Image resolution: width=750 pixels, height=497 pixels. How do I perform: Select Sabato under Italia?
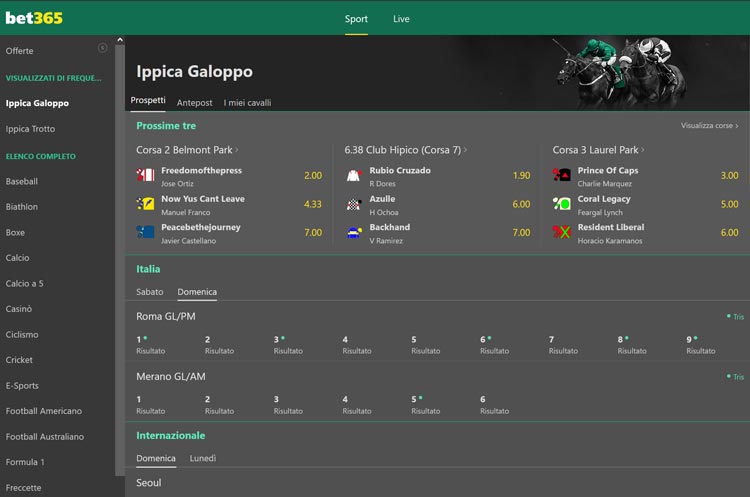tap(150, 292)
